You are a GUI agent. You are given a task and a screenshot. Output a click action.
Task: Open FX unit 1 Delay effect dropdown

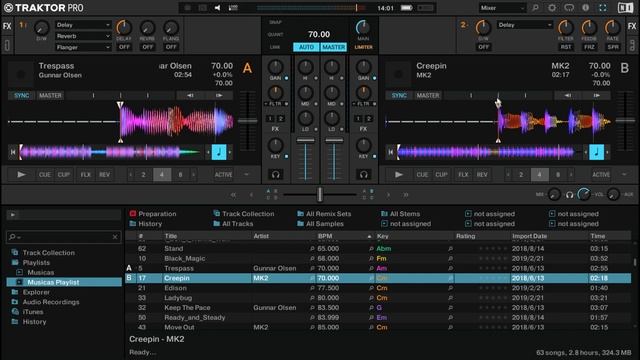[83, 25]
